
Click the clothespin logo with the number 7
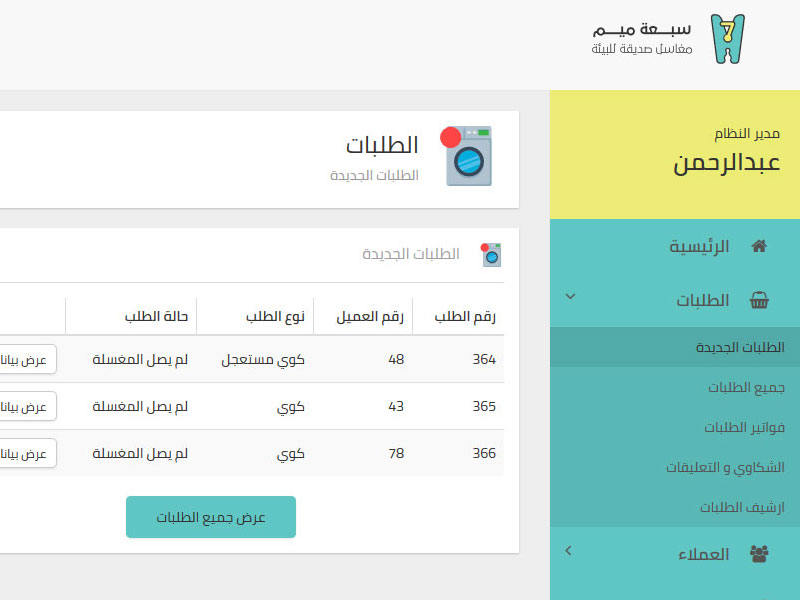(728, 39)
